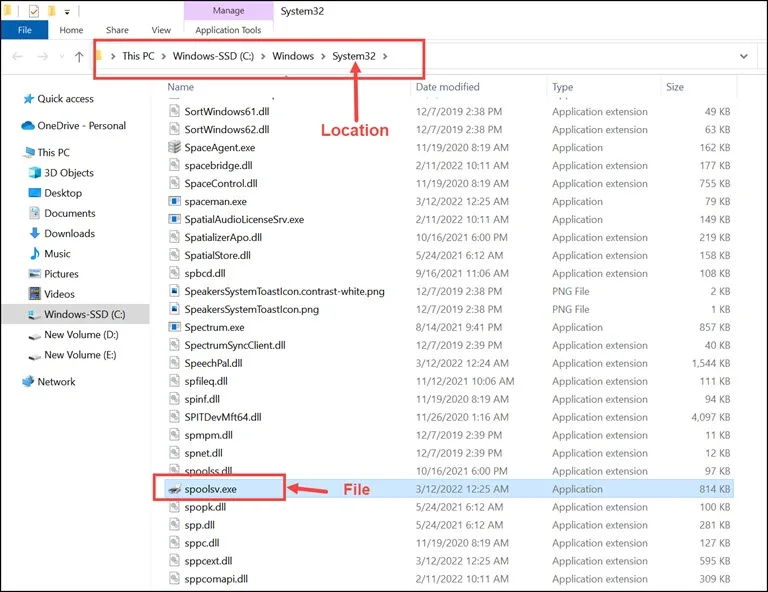Click SpeakersSystemToastIcon.png file icon
Screen dimensions: 768x592
pos(174,309)
